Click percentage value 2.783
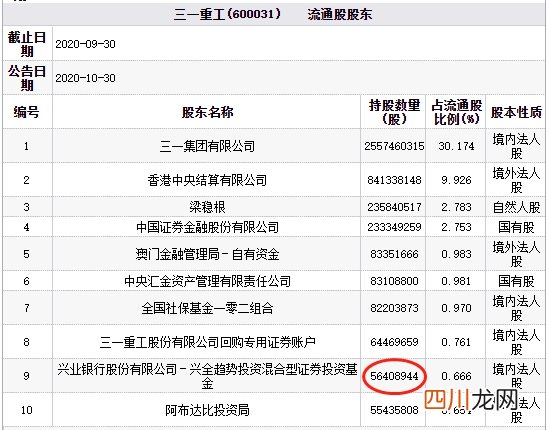The width and height of the screenshot is (549, 430). pos(456,207)
